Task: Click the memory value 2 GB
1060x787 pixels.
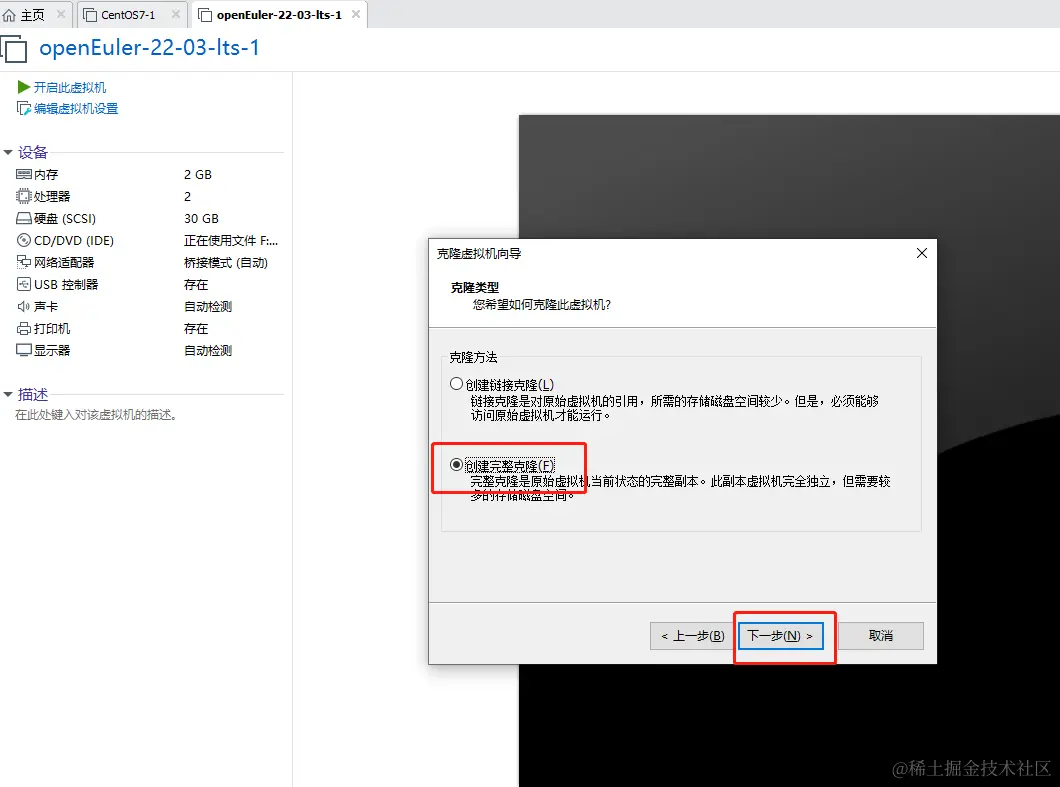Action: [x=197, y=174]
